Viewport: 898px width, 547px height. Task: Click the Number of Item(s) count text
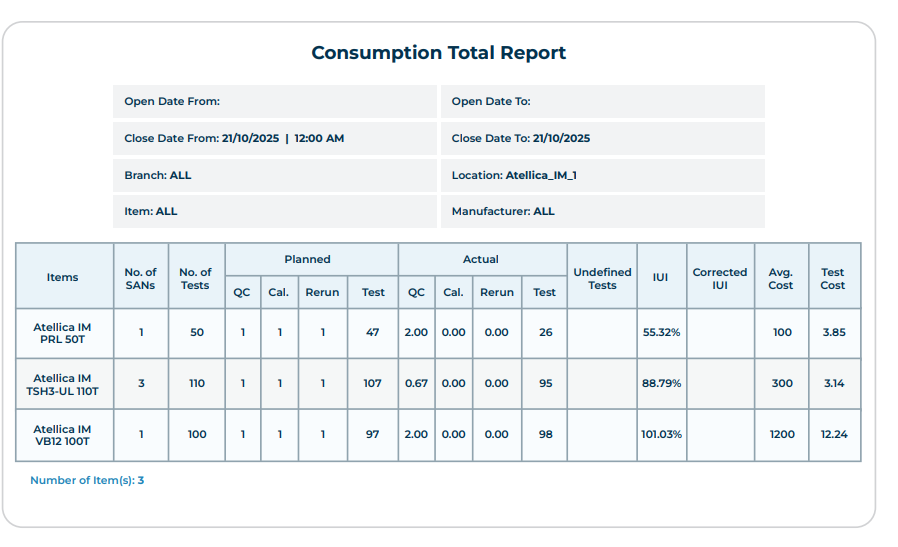[87, 480]
